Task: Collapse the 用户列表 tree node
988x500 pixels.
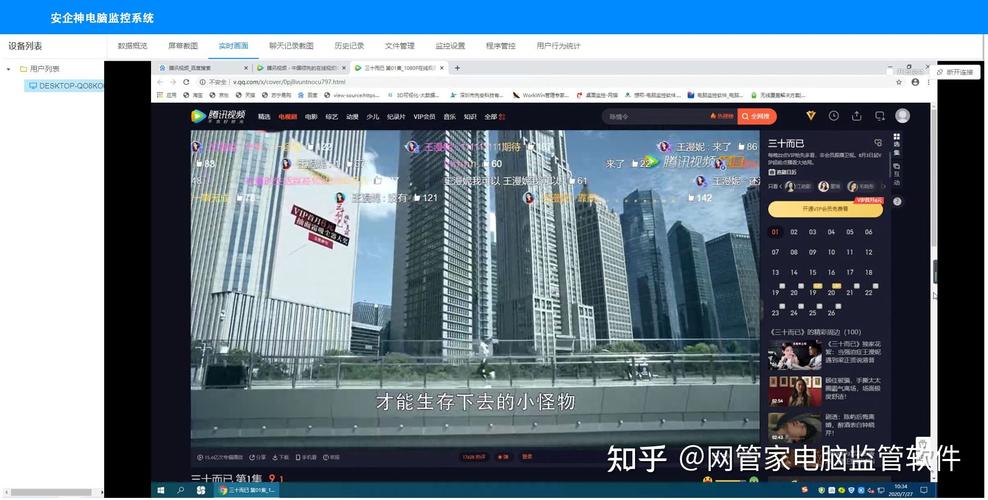Action: [9, 69]
